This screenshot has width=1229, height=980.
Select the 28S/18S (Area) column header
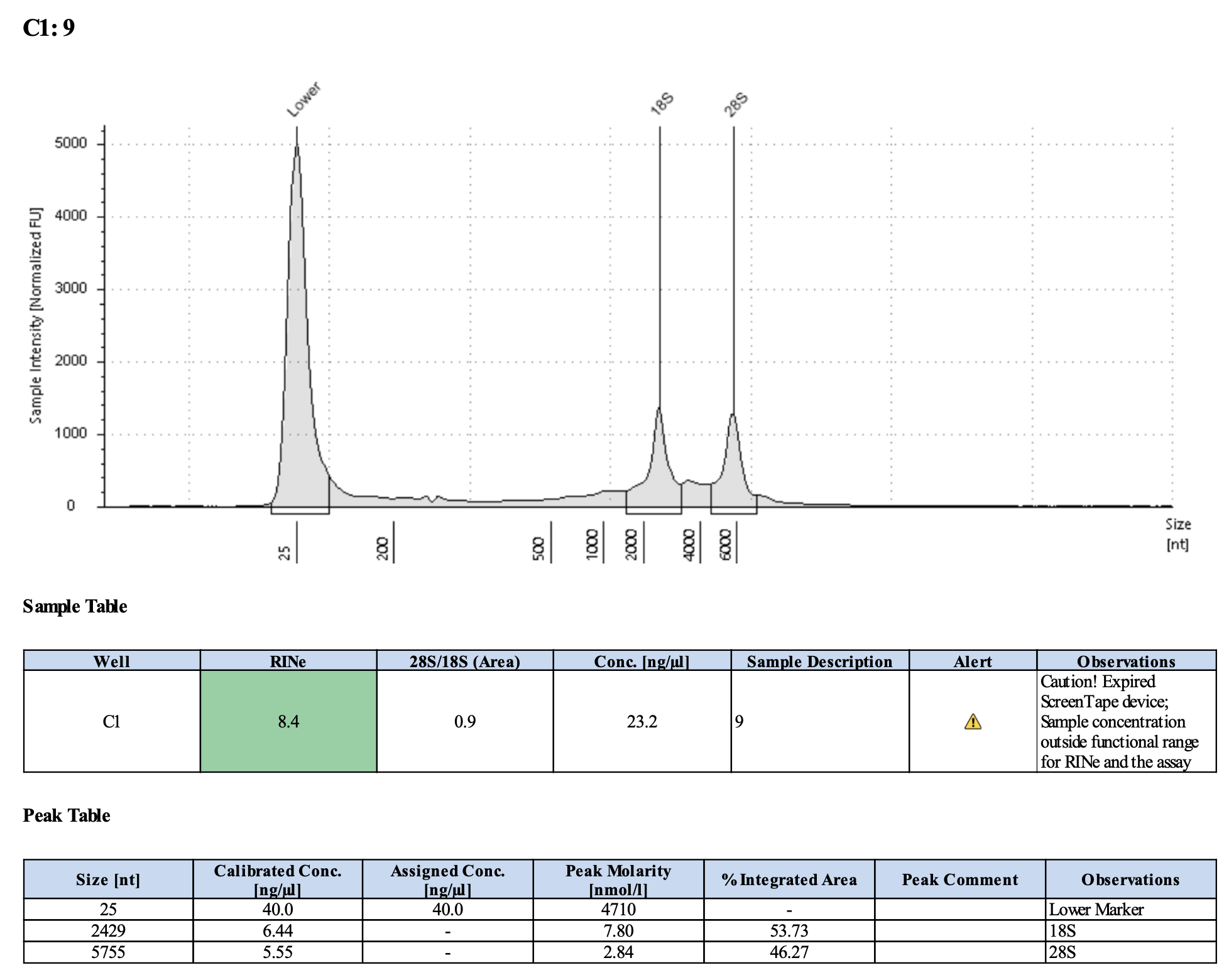(464, 661)
